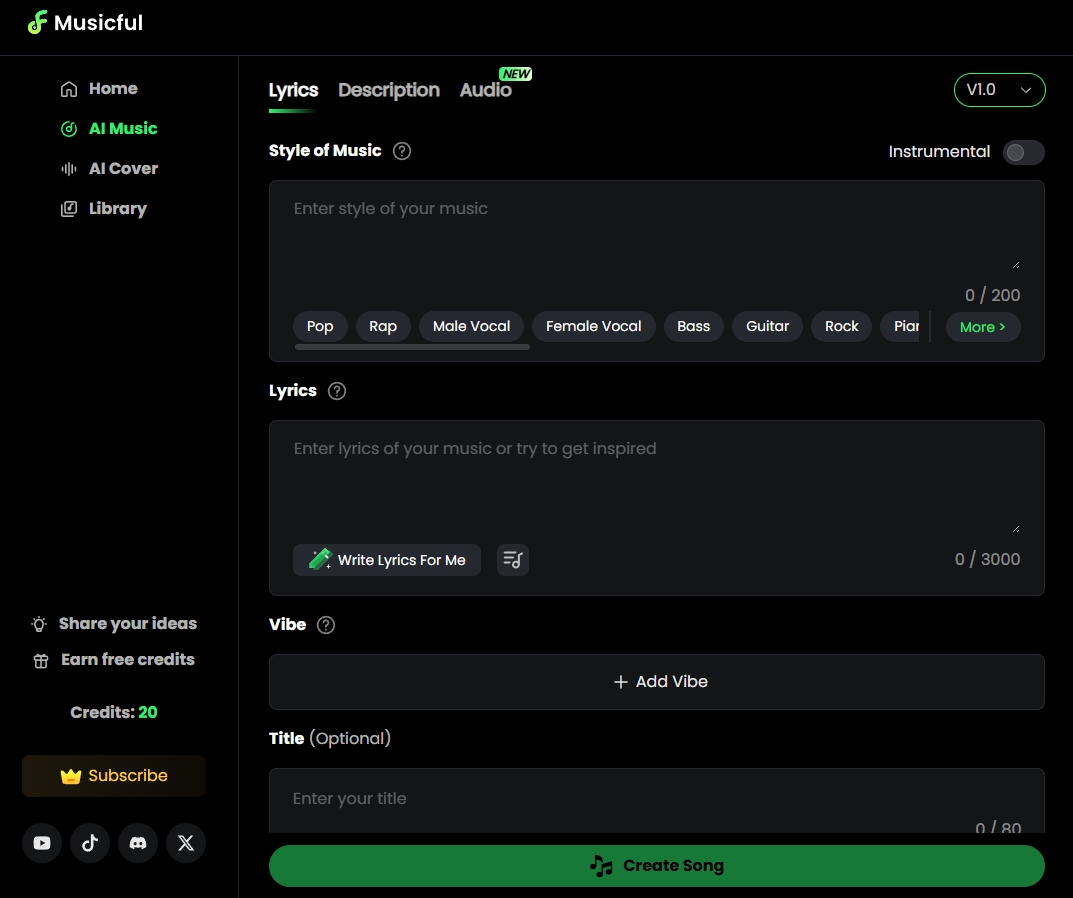Click the crown icon on Subscribe
The image size is (1073, 898).
[x=70, y=776]
